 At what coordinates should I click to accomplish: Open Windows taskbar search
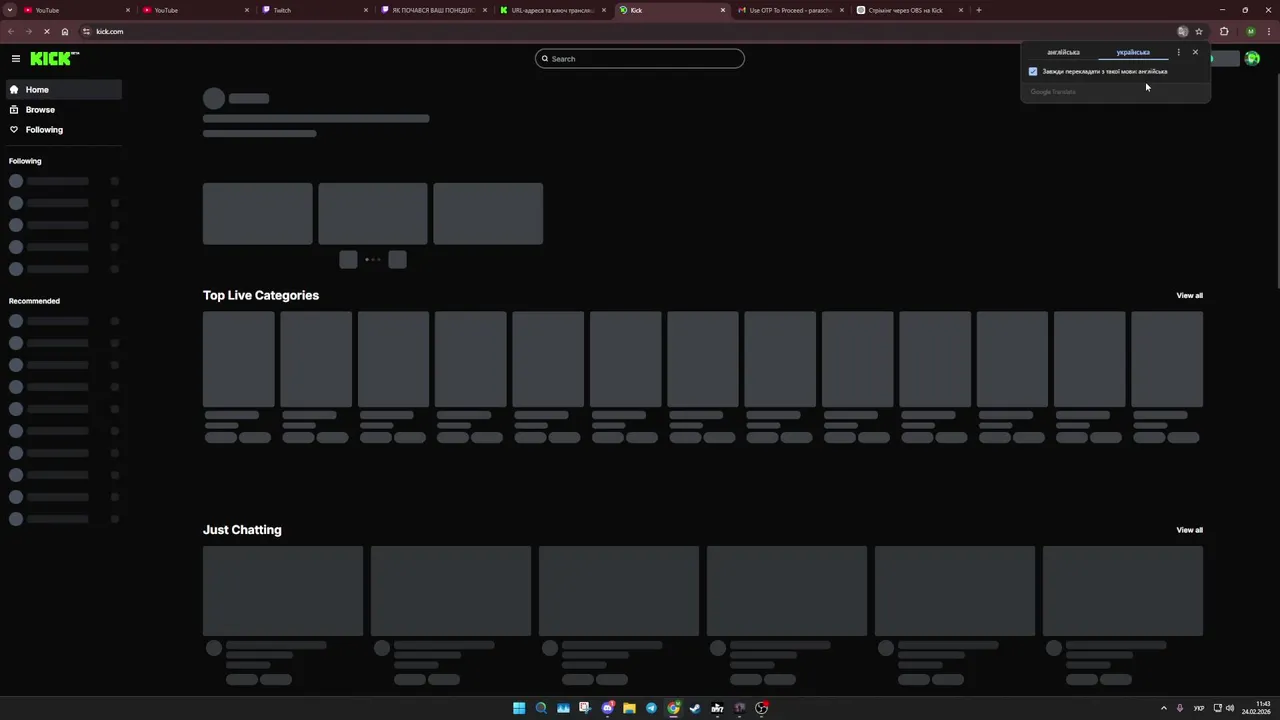pyautogui.click(x=541, y=708)
